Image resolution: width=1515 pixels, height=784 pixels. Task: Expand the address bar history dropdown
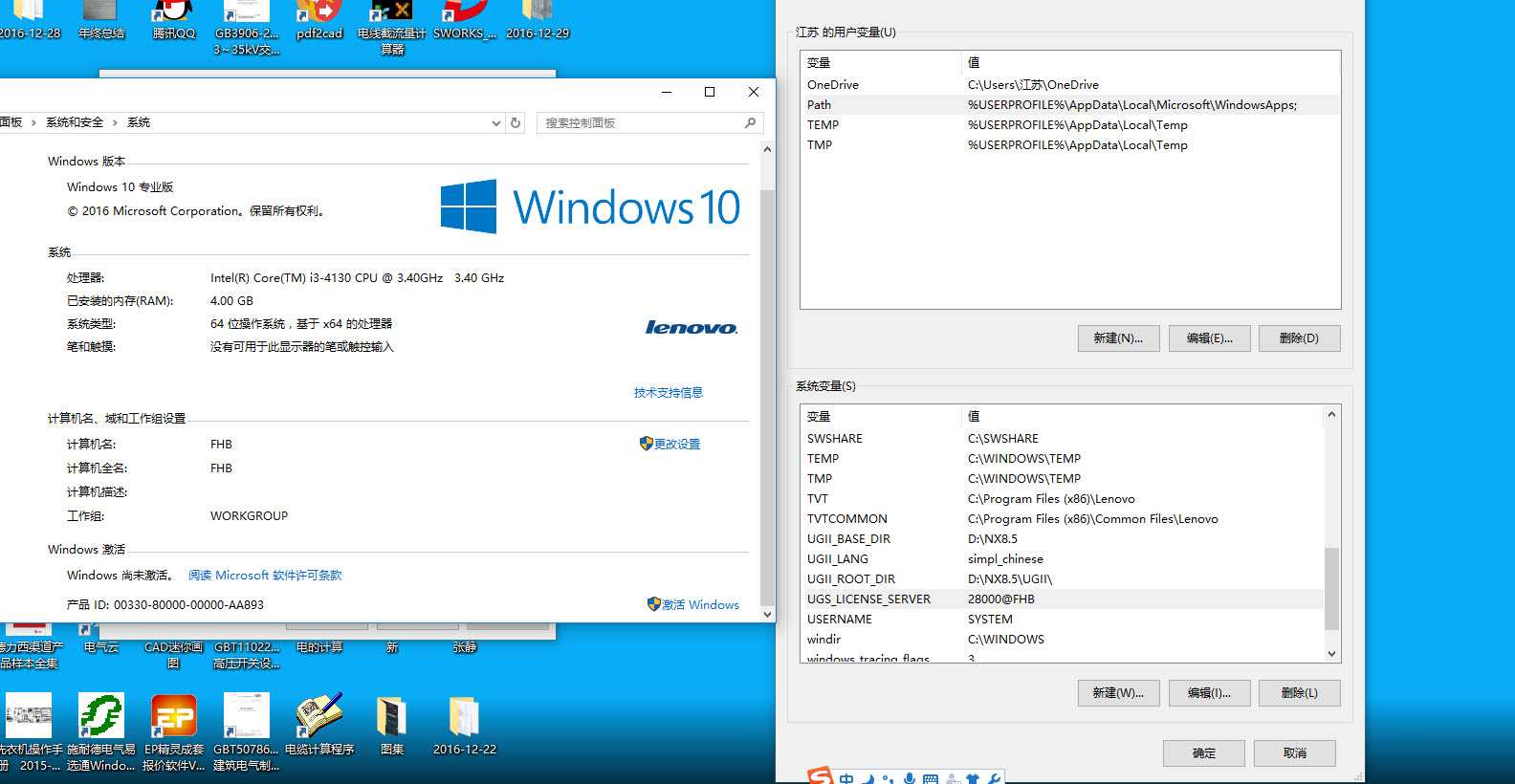click(495, 122)
